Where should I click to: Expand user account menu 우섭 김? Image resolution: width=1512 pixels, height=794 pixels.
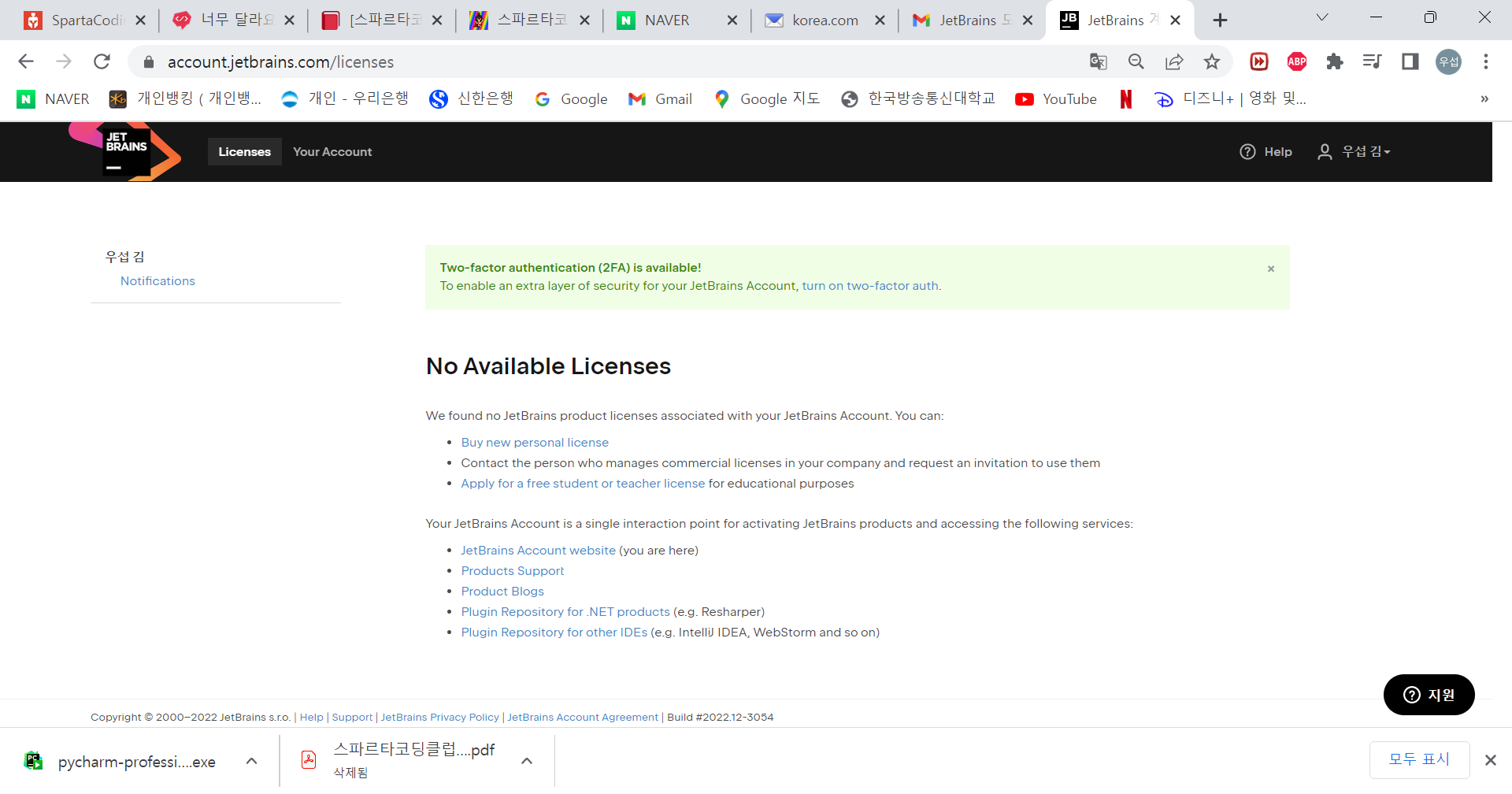[x=1354, y=151]
